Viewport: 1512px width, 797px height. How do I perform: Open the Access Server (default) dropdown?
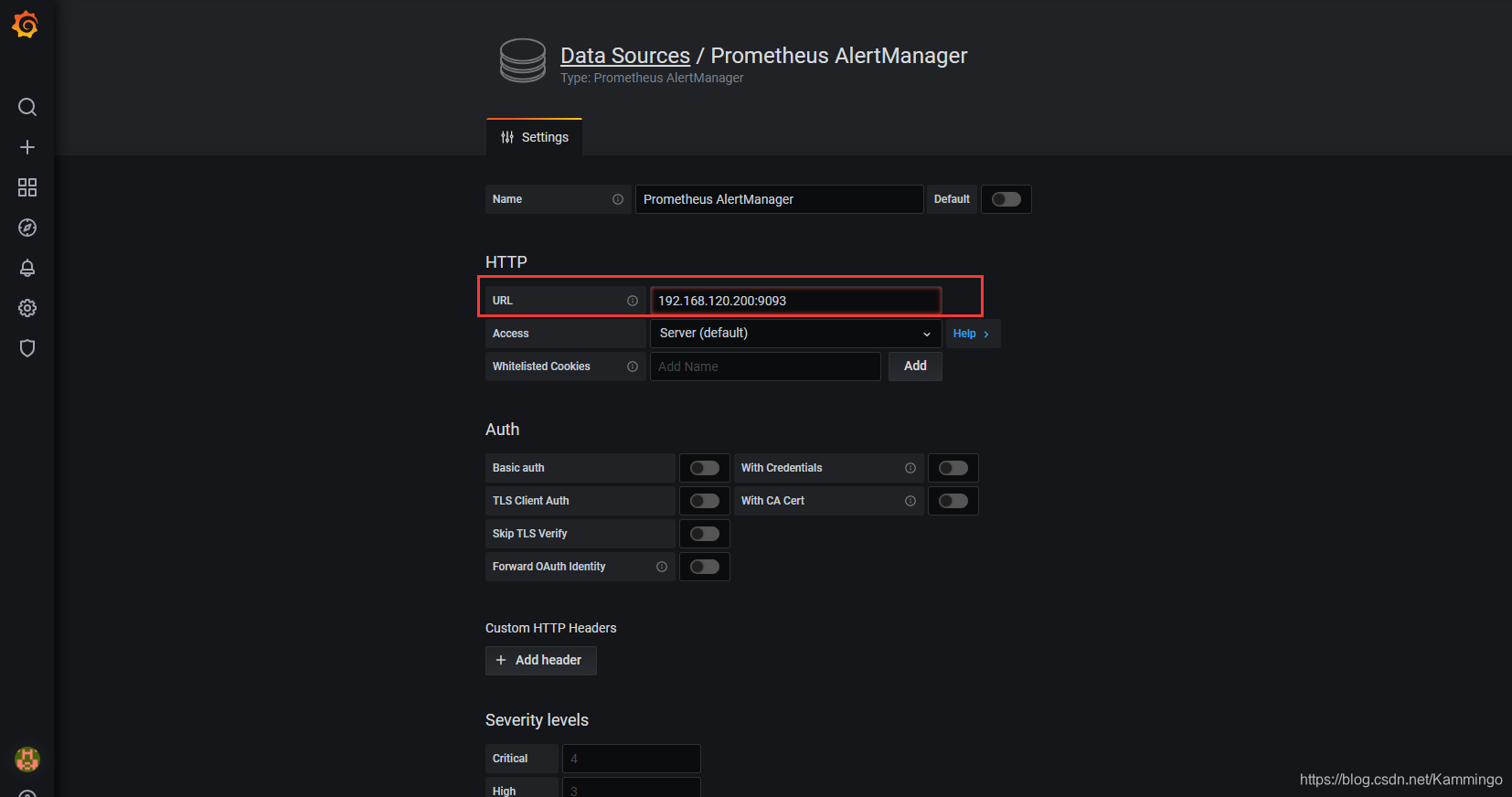tap(795, 334)
